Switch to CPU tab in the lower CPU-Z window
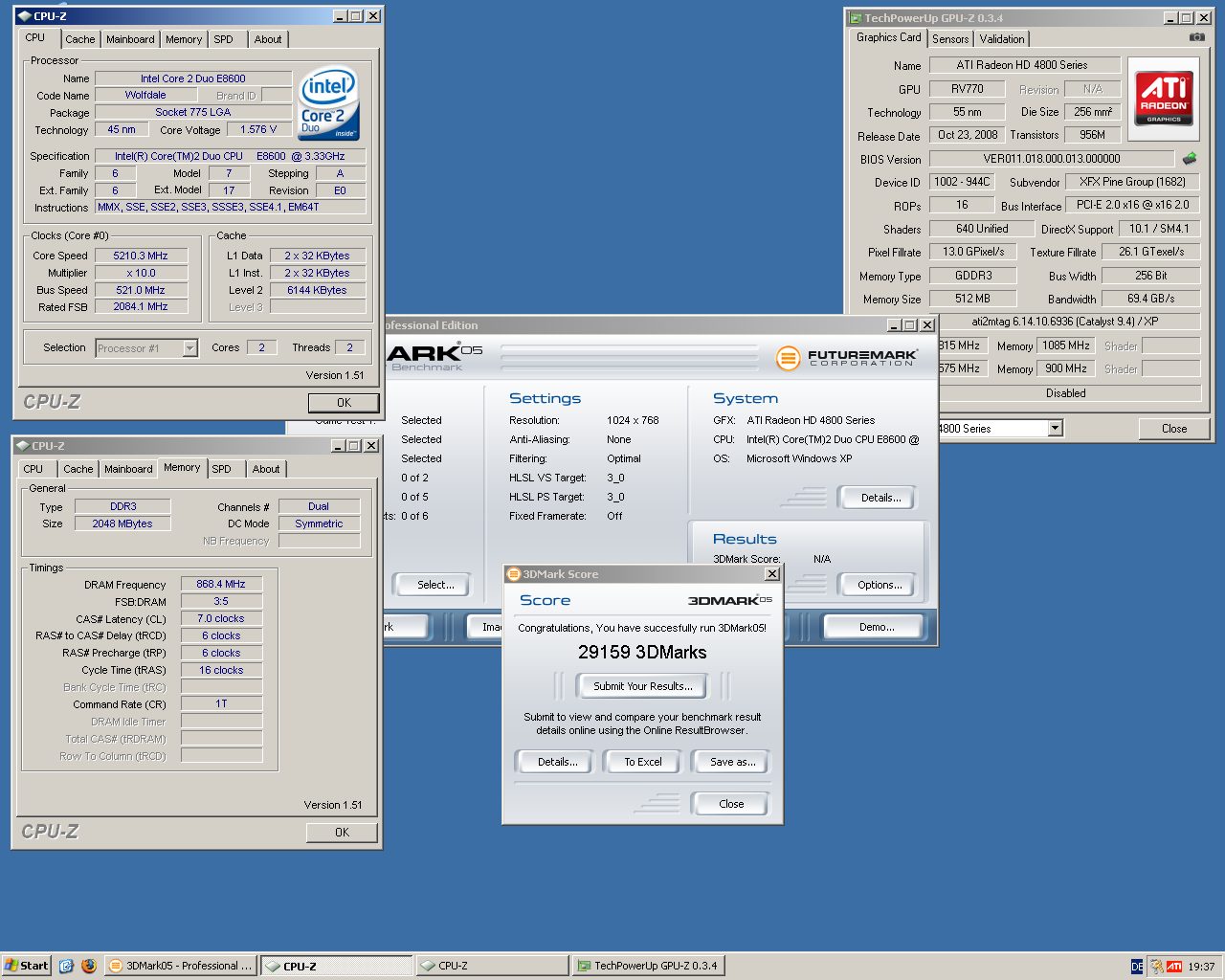Screen dimensions: 1225x980 (33, 469)
